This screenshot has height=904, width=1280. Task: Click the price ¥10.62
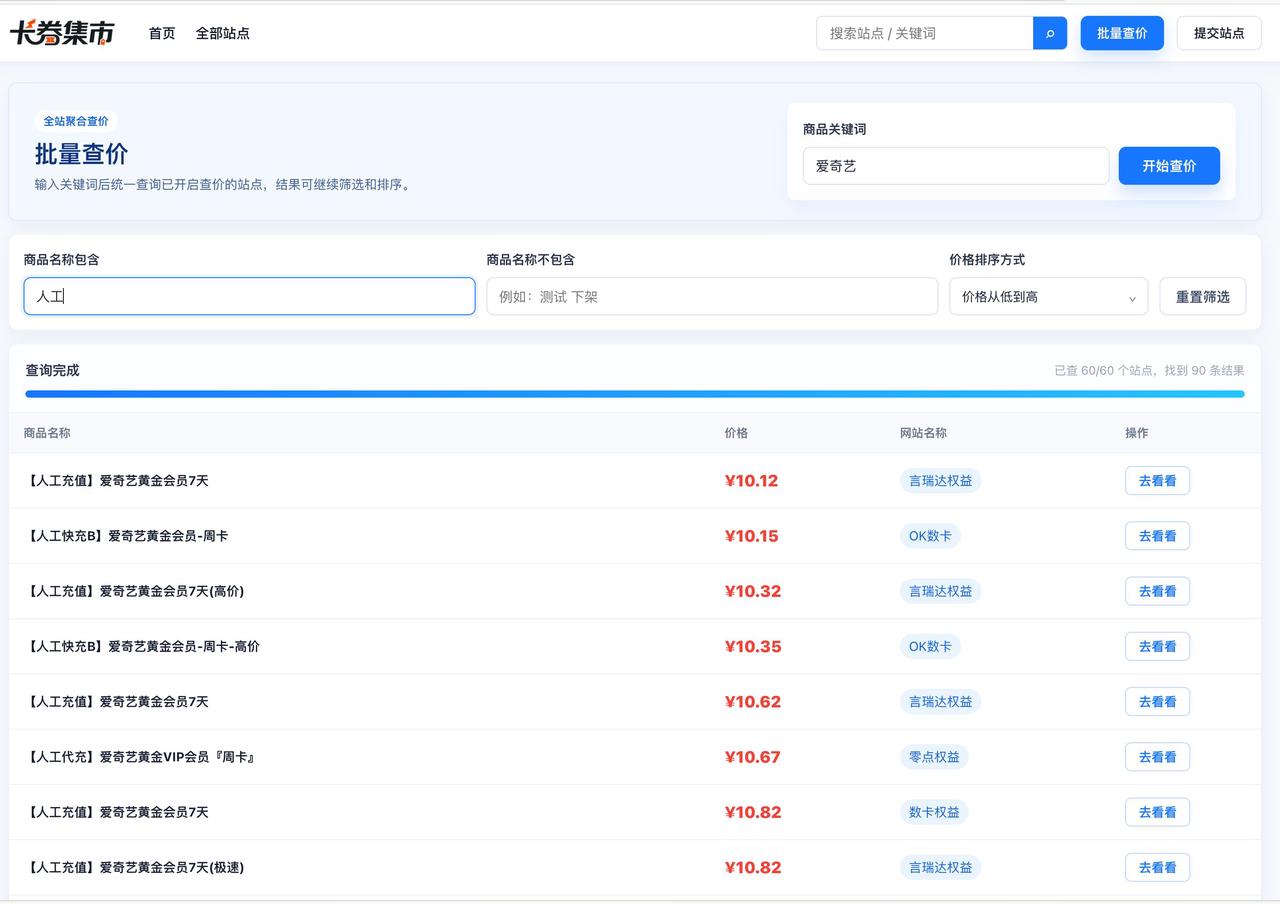[x=753, y=702]
